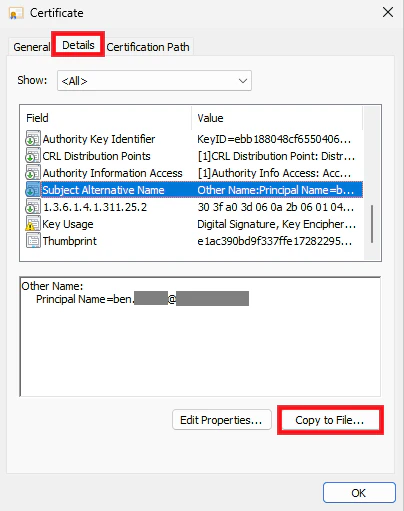Switch to the Details tab

tap(78, 45)
